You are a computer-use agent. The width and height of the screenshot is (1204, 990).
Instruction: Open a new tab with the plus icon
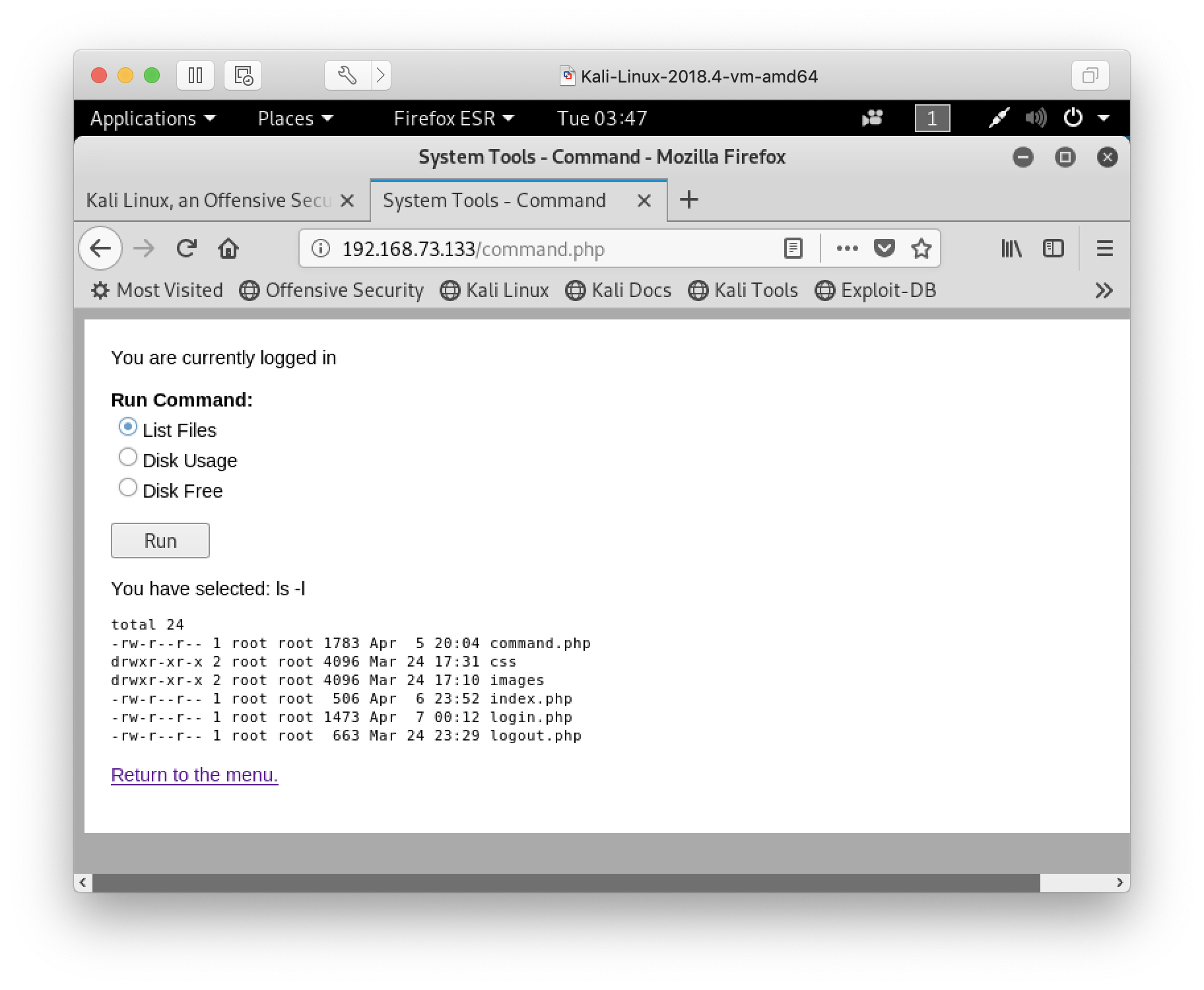click(688, 199)
